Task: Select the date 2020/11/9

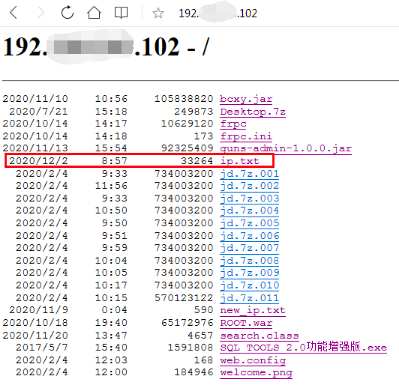Action: [39, 310]
